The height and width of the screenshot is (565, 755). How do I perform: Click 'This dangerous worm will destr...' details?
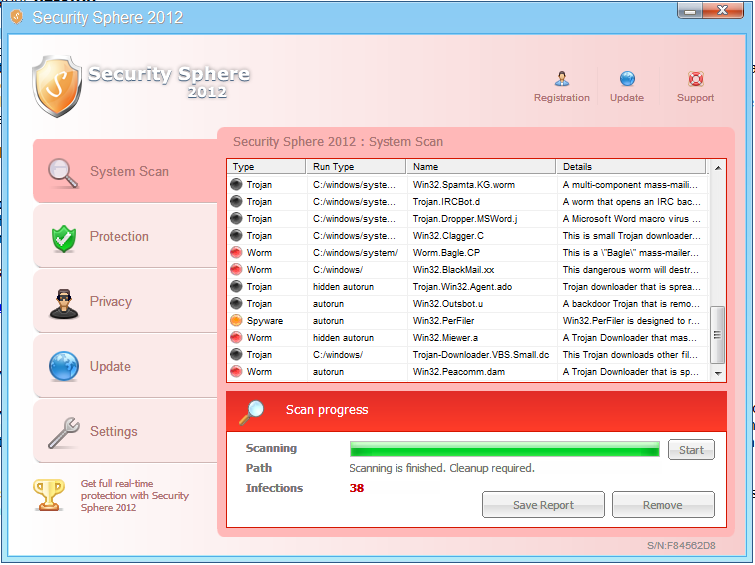(x=631, y=270)
